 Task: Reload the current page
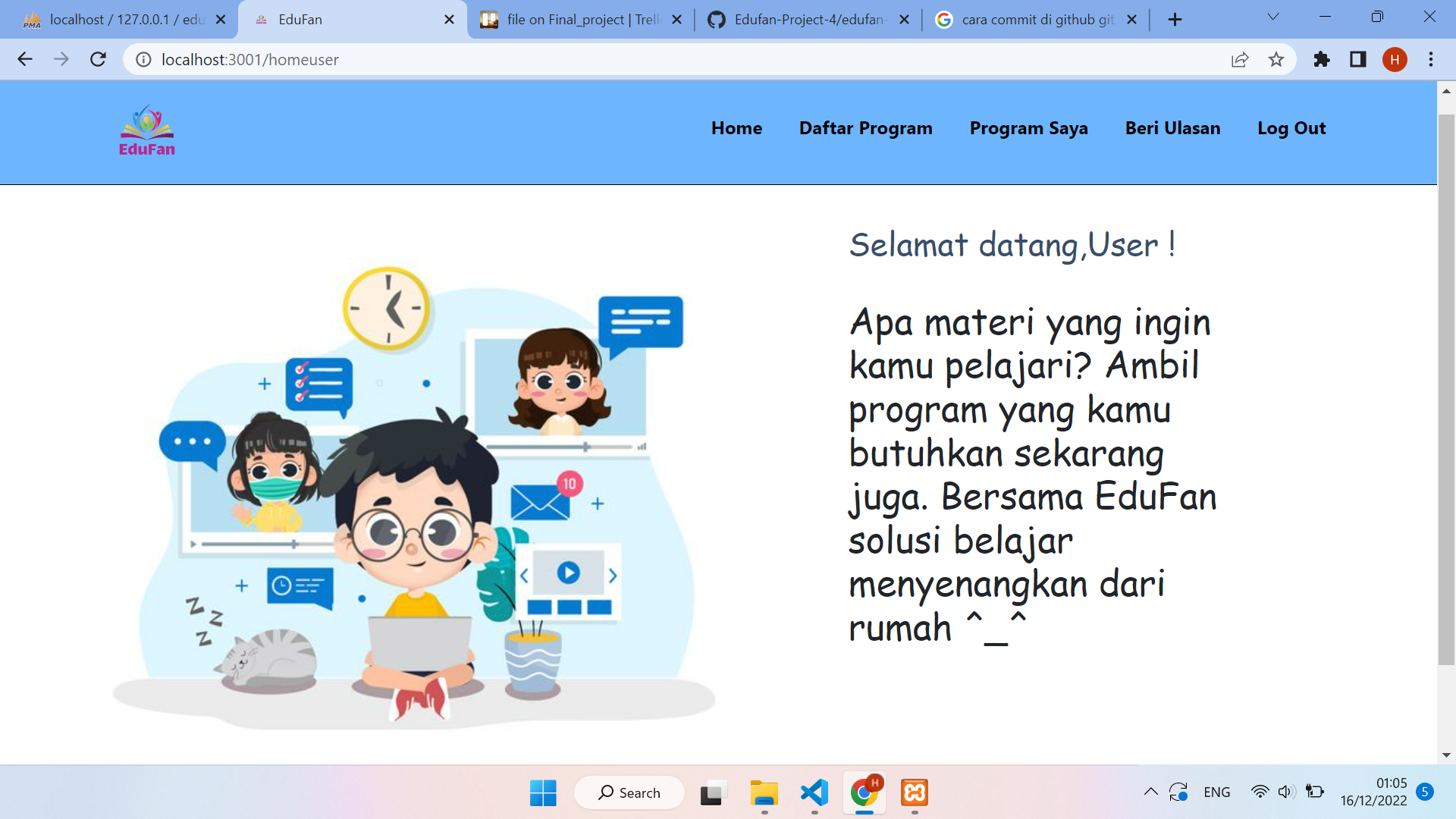point(97,59)
